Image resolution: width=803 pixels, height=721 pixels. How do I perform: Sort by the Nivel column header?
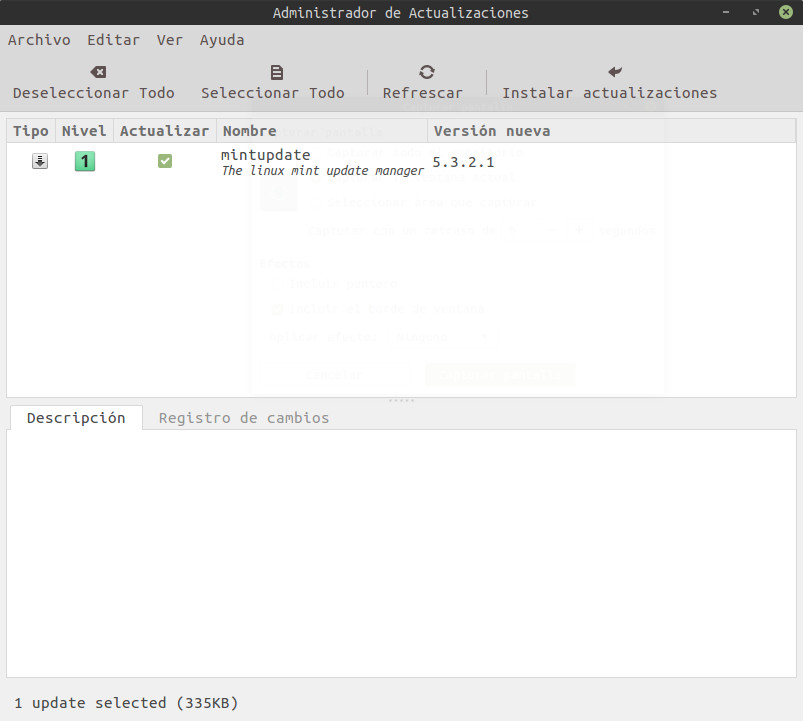(84, 131)
